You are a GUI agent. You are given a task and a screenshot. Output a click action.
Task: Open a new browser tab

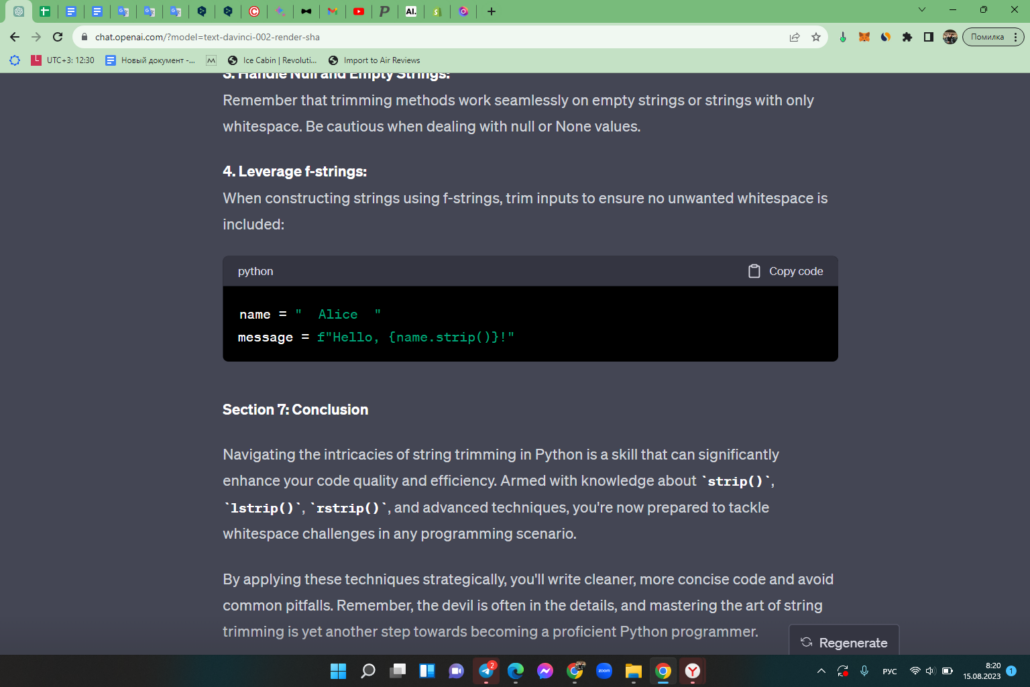491,11
